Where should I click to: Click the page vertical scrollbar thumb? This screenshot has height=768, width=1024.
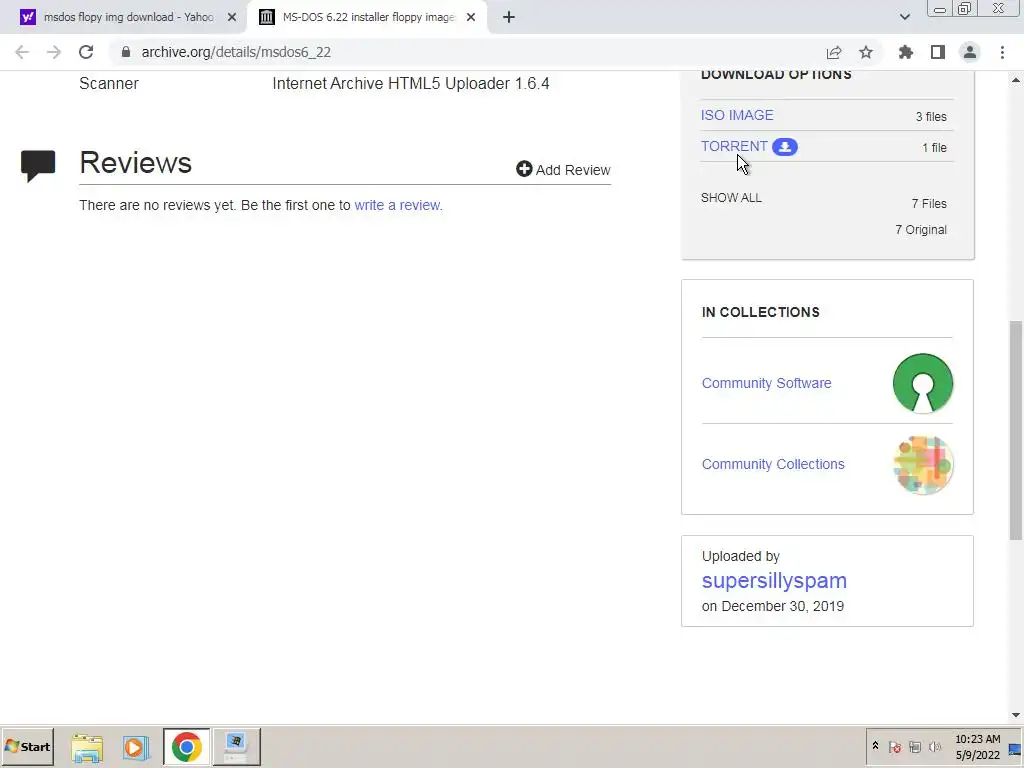click(1016, 430)
